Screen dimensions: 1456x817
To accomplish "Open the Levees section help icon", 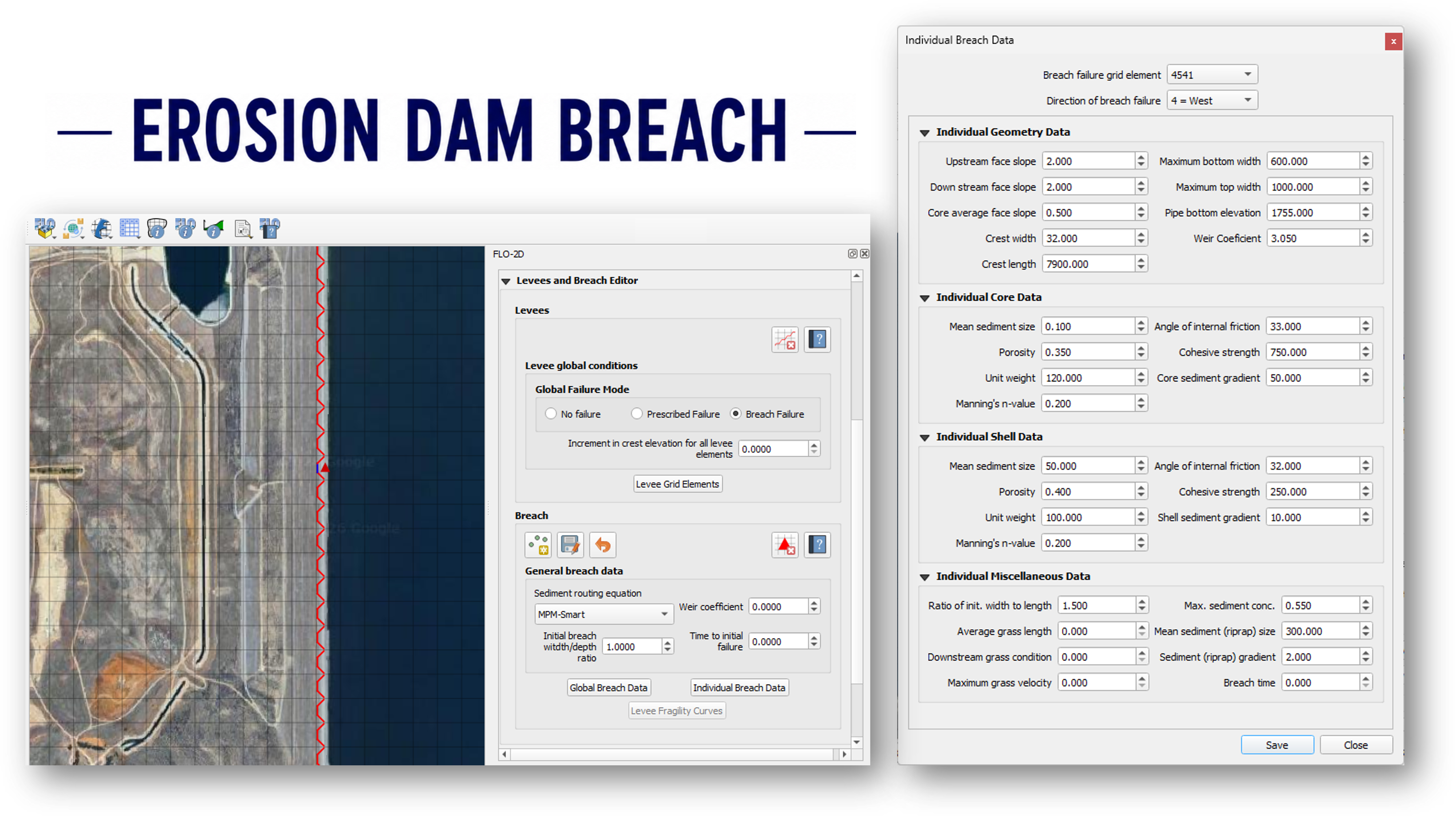I will point(817,340).
